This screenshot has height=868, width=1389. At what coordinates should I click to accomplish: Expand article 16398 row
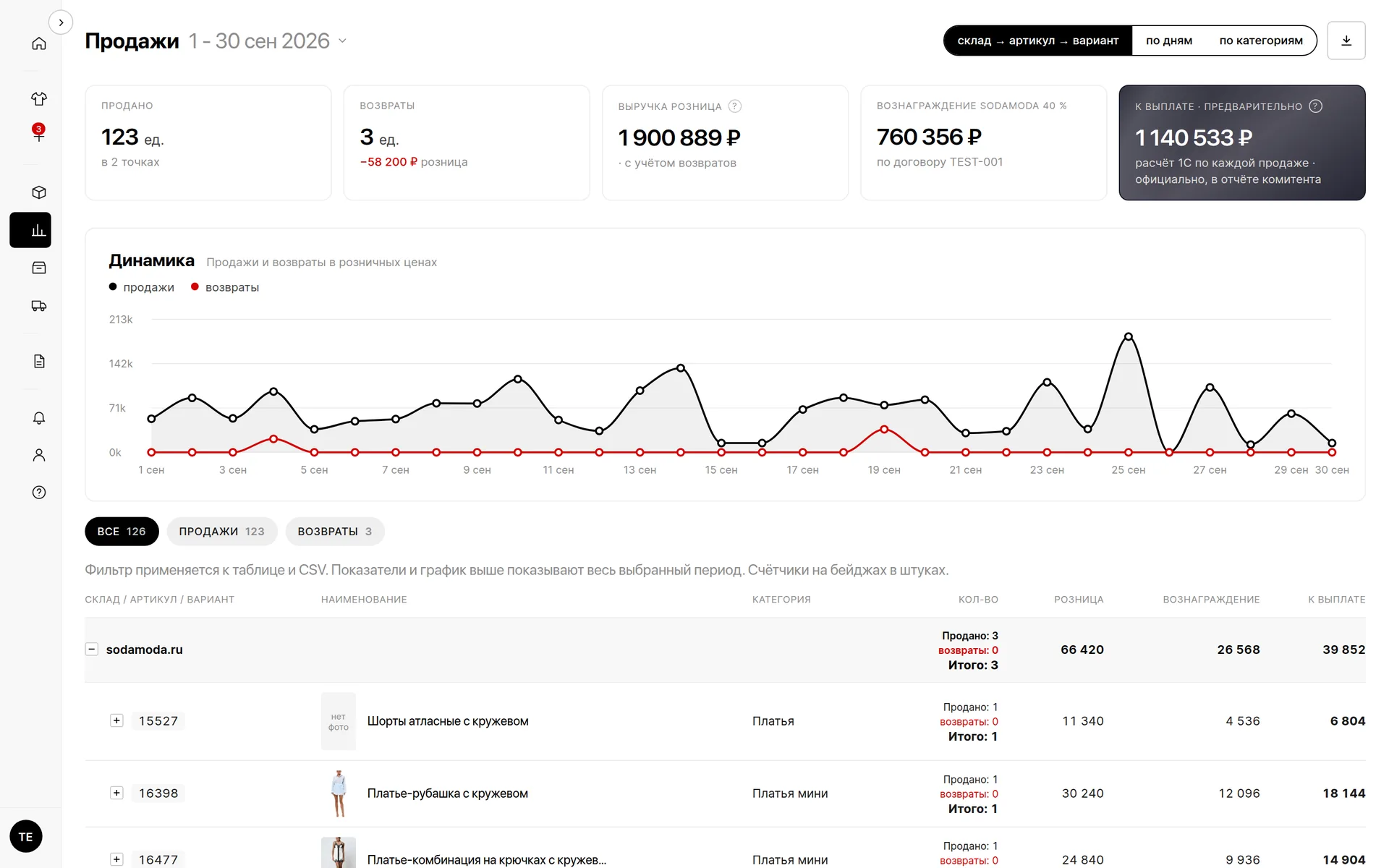tap(116, 793)
